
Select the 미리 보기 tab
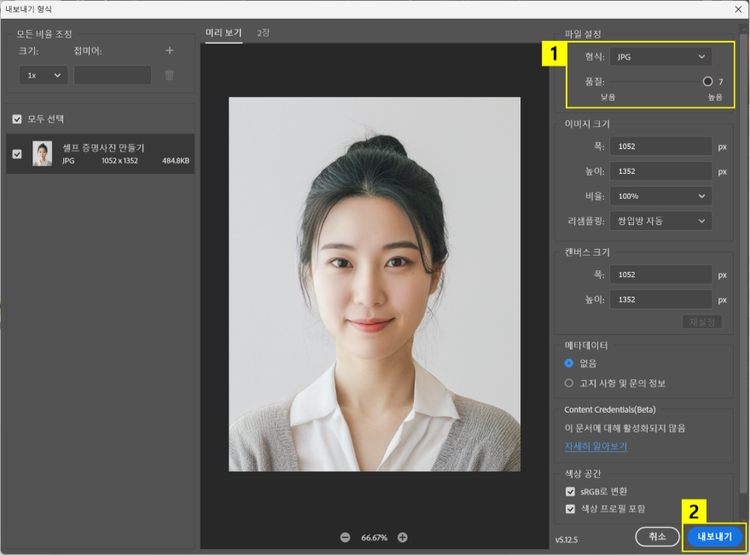point(224,33)
